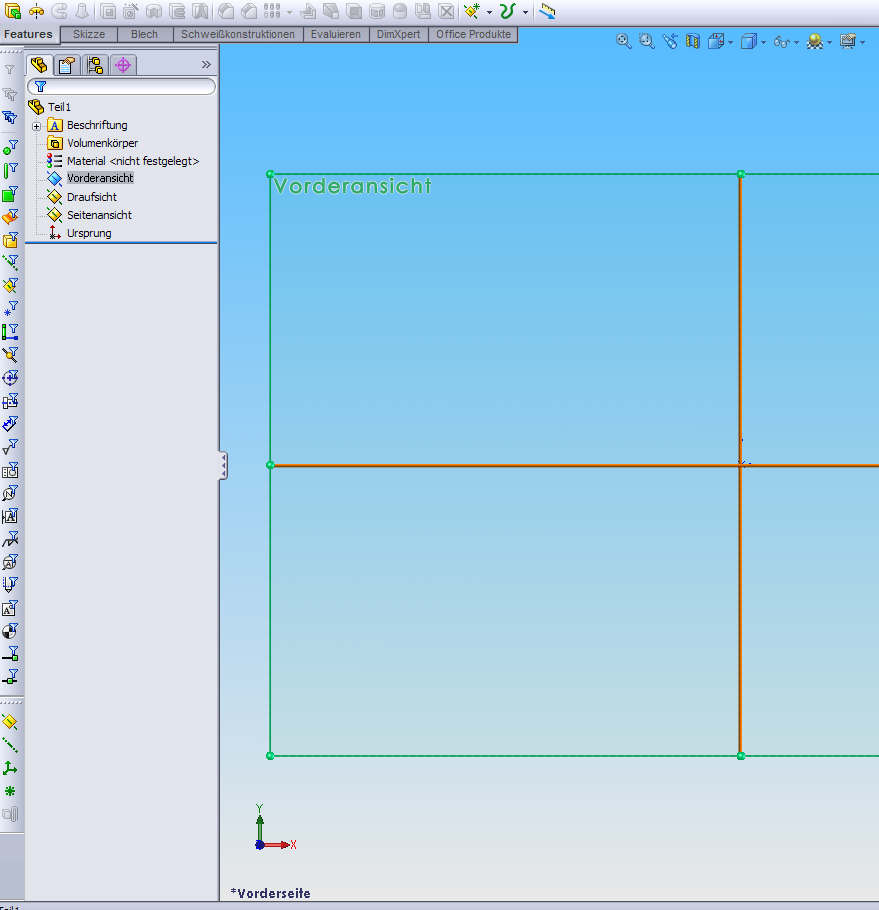Viewport: 879px width, 910px height.
Task: Click the View Orientation cube icon
Action: pos(716,41)
